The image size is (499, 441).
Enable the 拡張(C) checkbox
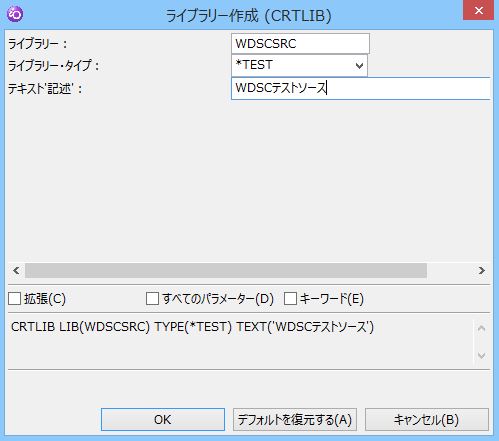[15, 298]
